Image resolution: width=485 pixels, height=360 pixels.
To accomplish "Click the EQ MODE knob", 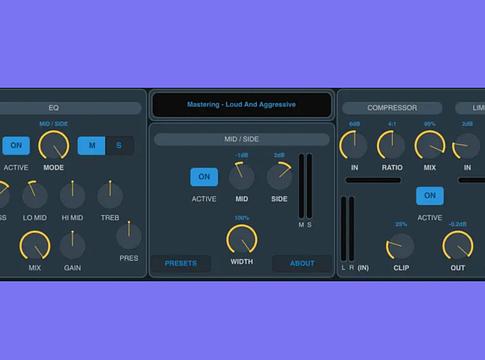I will [54, 146].
